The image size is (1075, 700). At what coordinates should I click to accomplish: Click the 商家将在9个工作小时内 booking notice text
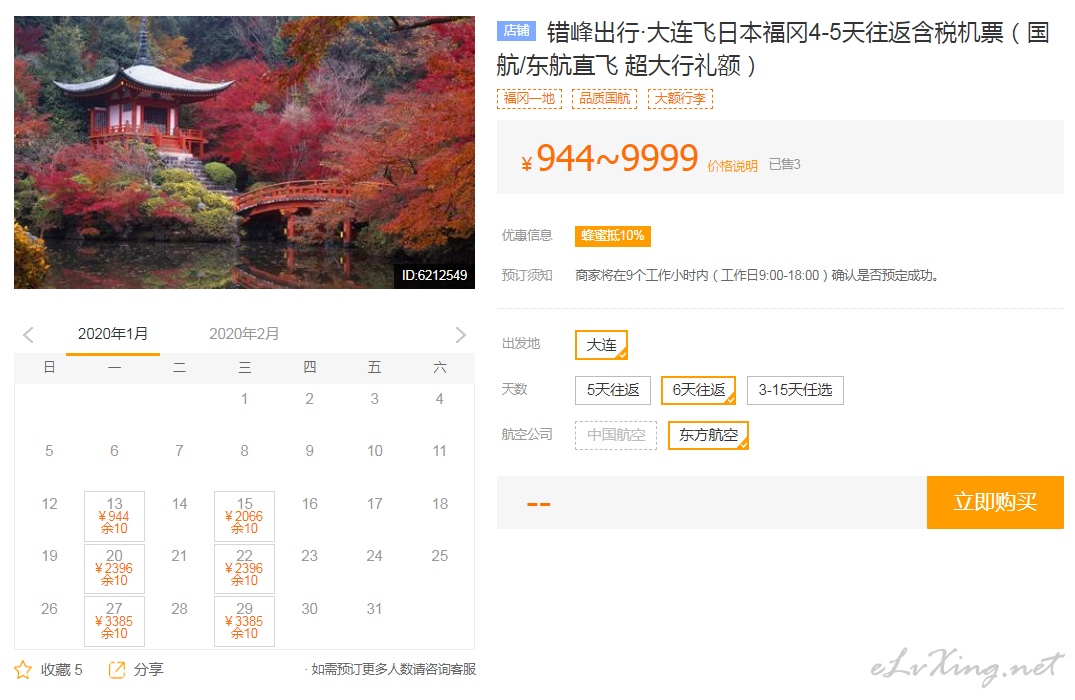coord(756,276)
